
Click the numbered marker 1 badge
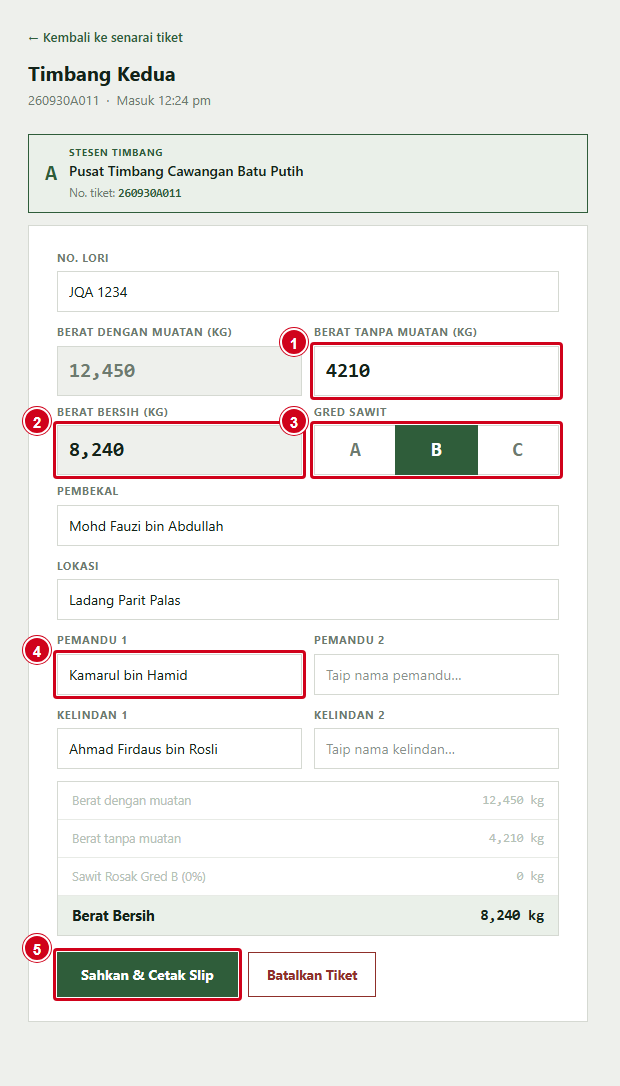click(x=294, y=343)
